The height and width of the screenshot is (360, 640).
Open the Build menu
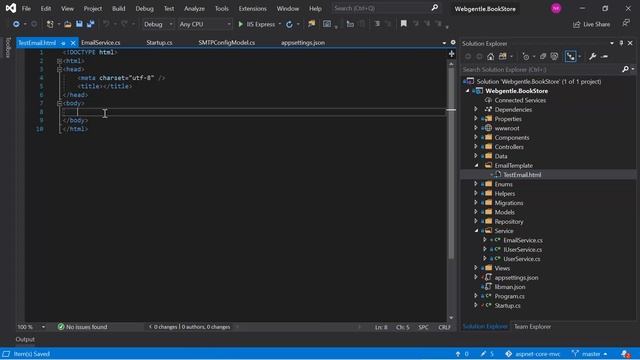pyautogui.click(x=119, y=8)
